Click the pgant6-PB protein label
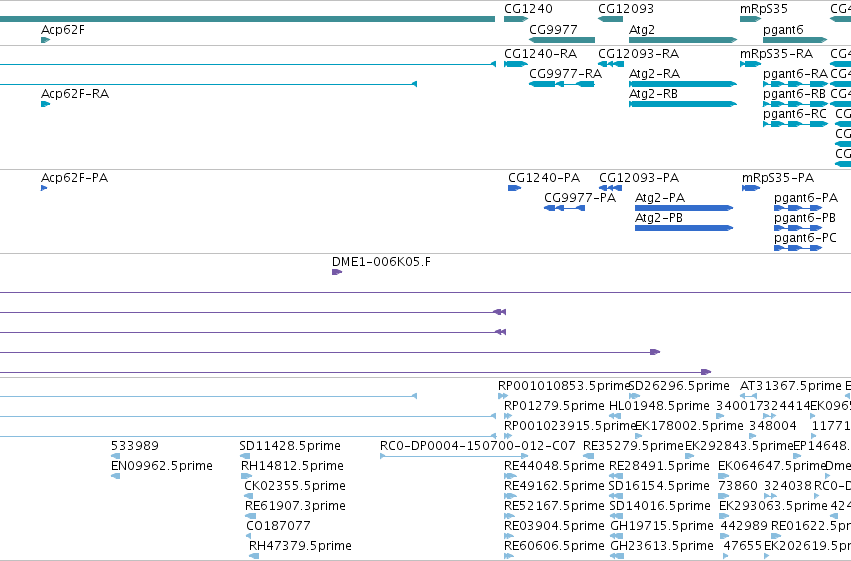 pos(805,218)
